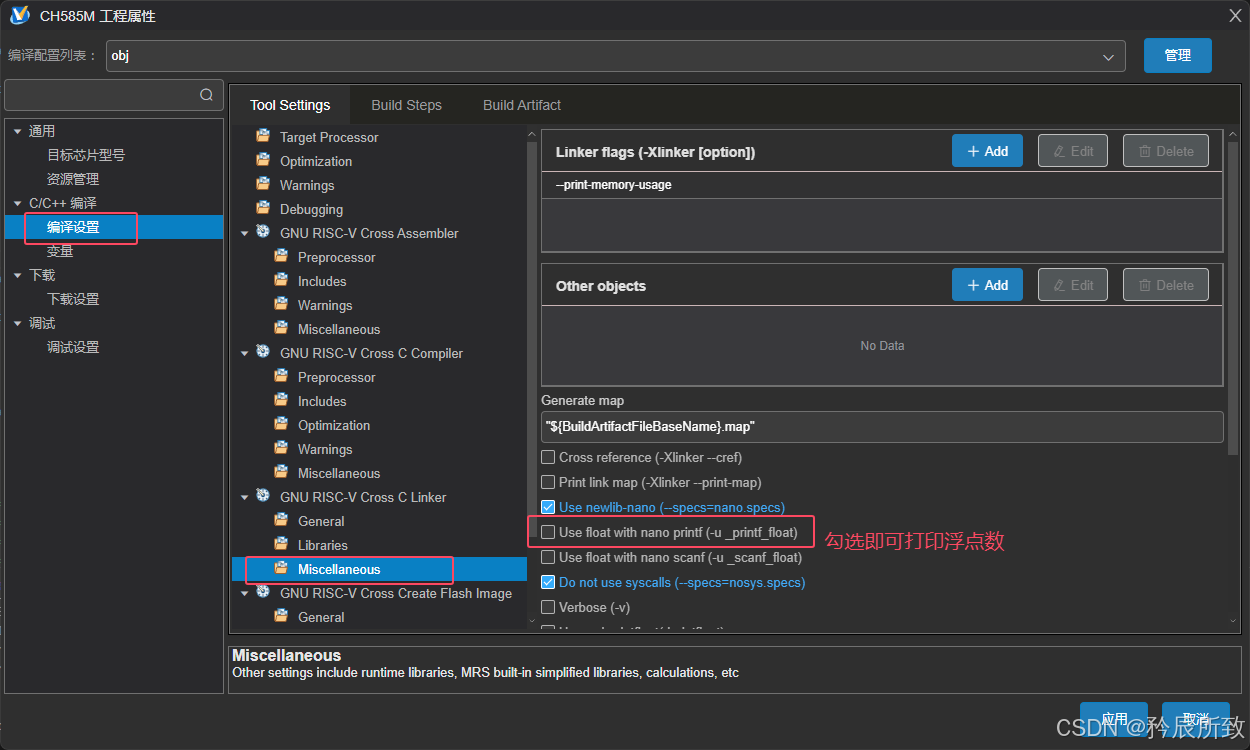Screen dimensions: 1250x750
Task: Enable Verbose (-v) checkbox
Action: (548, 607)
